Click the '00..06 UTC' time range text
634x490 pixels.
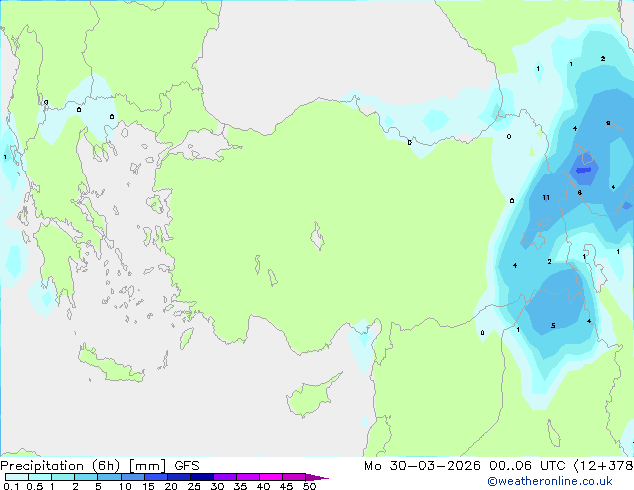point(527,466)
